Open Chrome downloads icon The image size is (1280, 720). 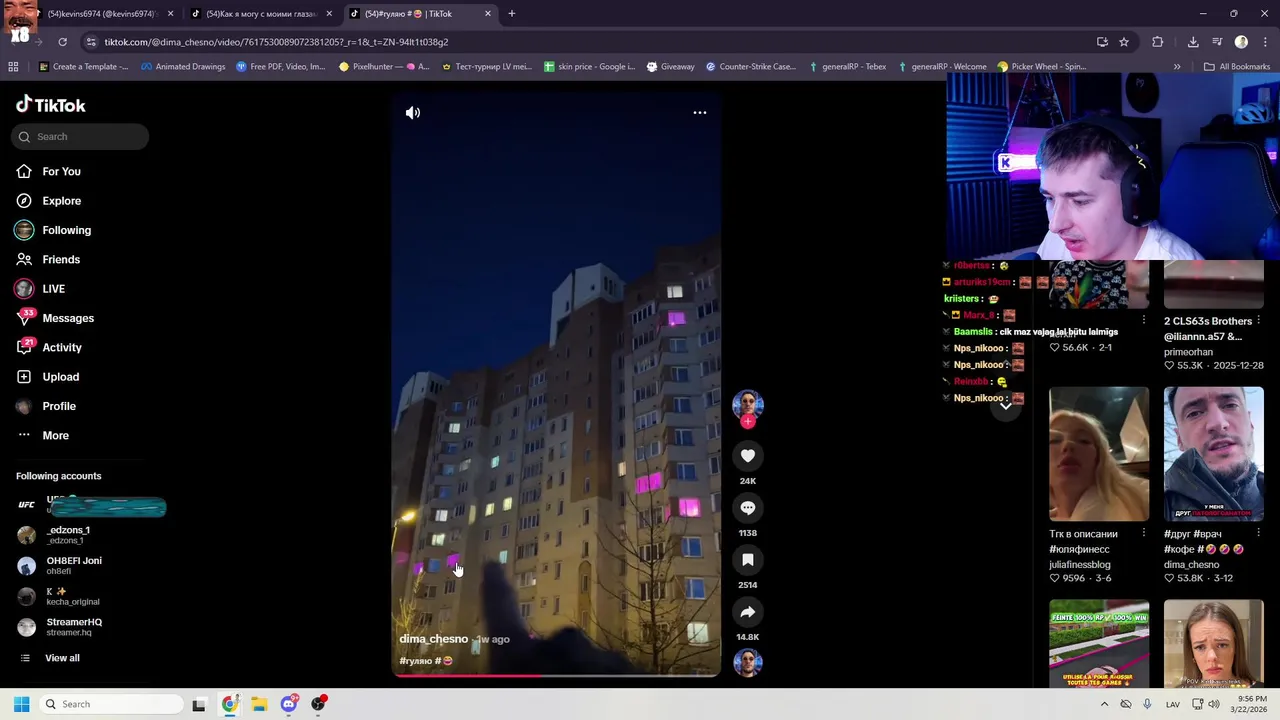(x=1193, y=42)
